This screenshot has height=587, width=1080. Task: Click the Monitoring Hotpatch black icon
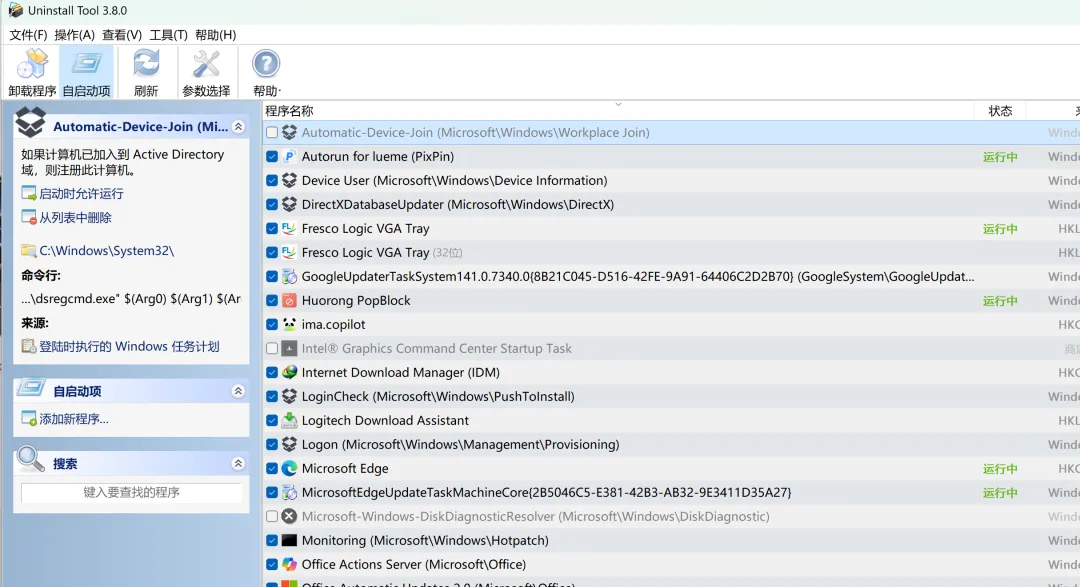[289, 540]
